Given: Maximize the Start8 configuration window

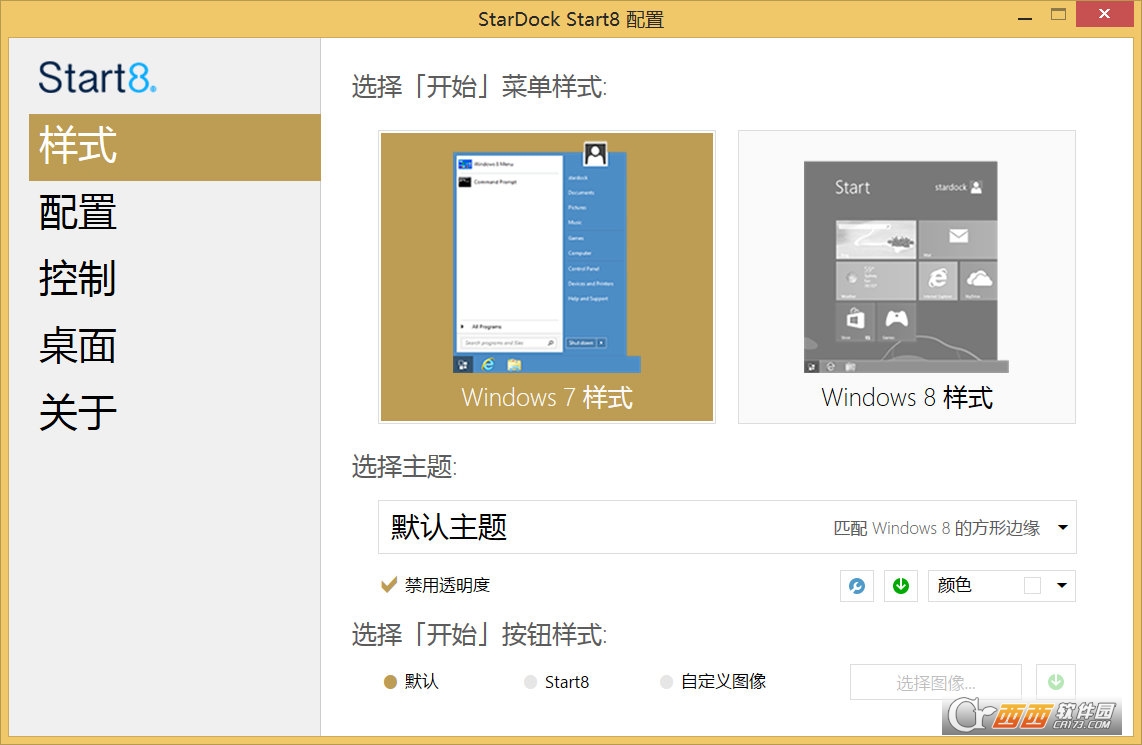Looking at the screenshot, I should pos(1058,15).
